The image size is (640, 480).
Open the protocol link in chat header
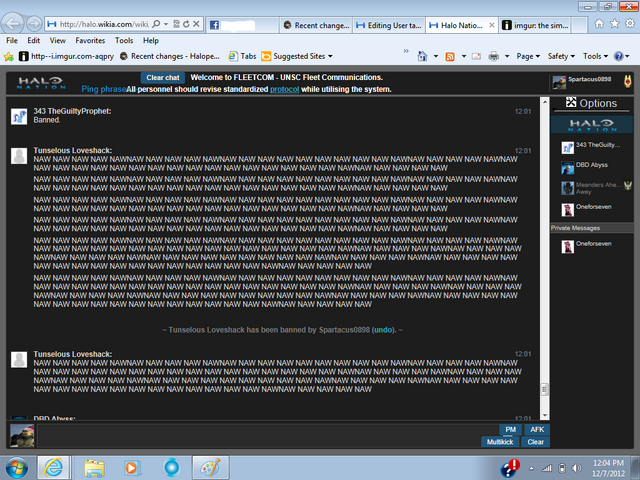[x=284, y=89]
